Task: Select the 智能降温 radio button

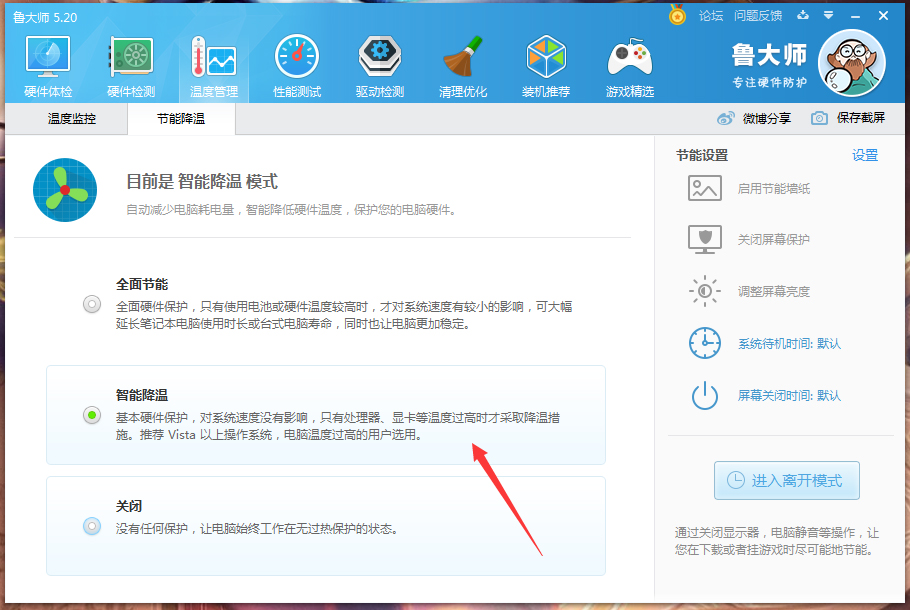Action: point(92,415)
